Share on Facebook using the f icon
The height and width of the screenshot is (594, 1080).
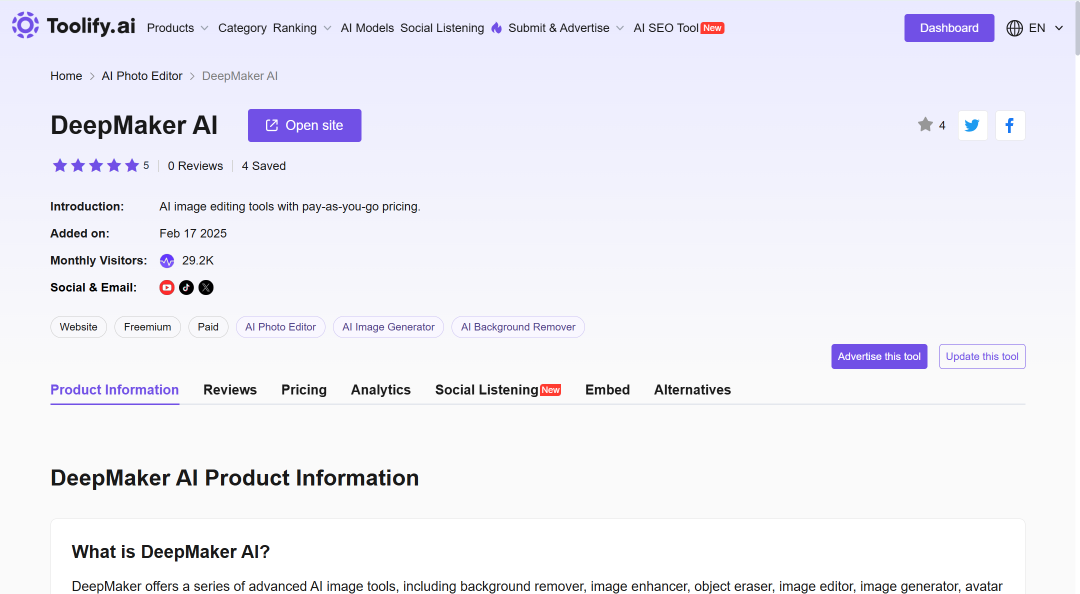1010,125
